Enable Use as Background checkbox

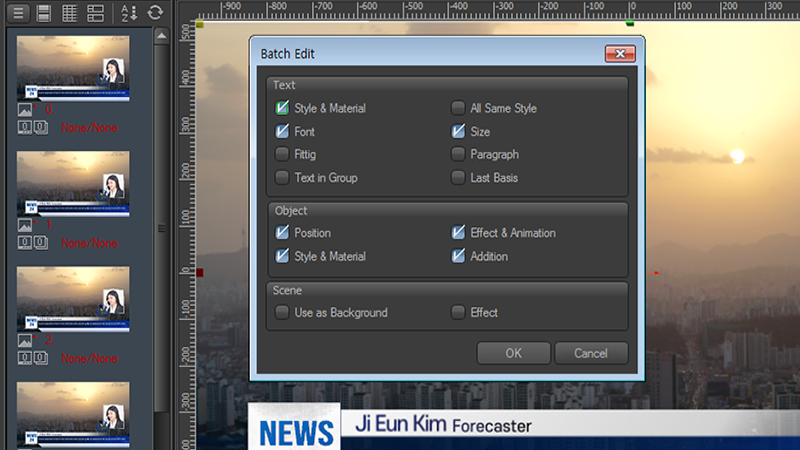tap(282, 312)
